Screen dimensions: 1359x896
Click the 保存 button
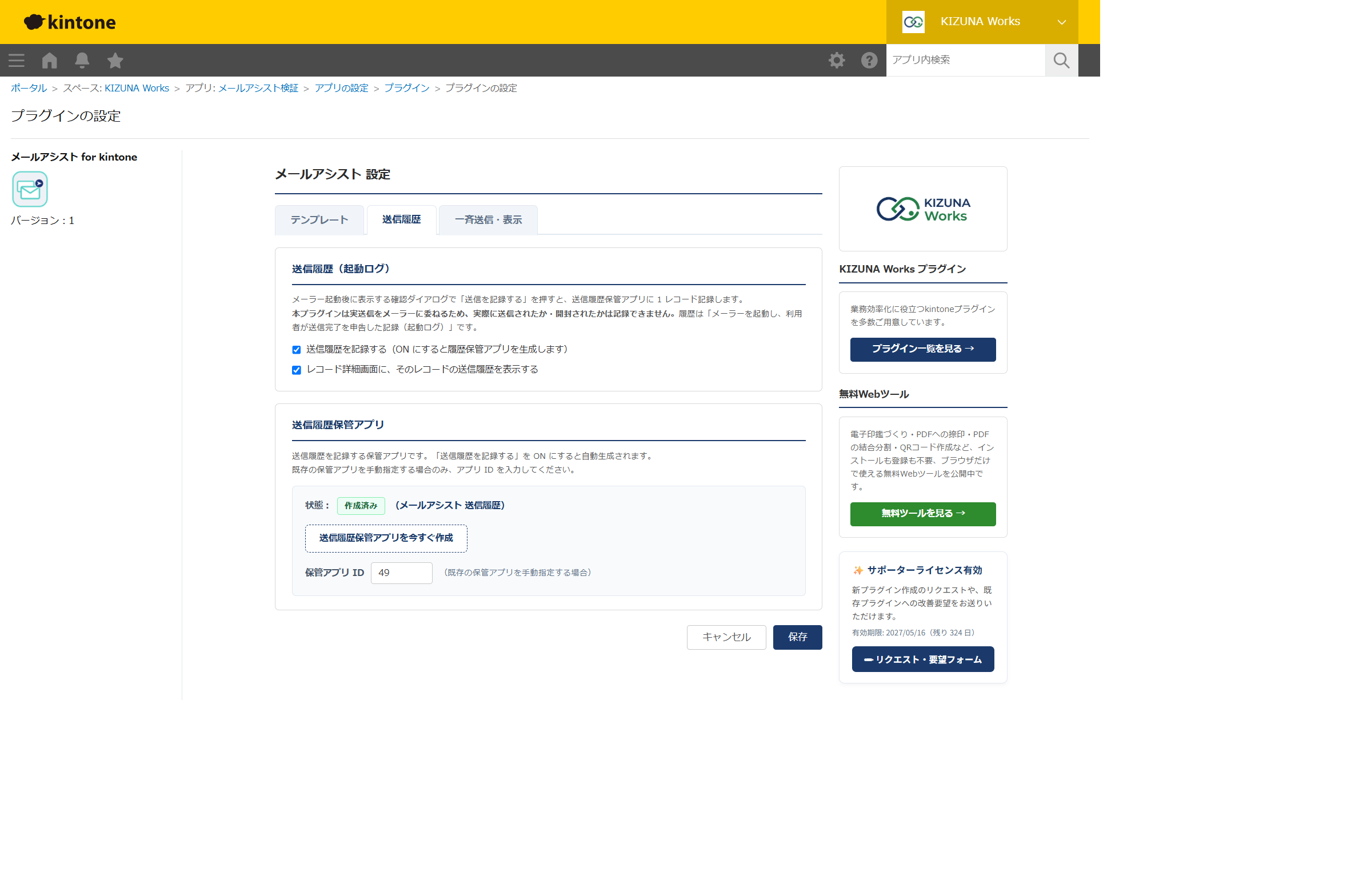(x=797, y=637)
